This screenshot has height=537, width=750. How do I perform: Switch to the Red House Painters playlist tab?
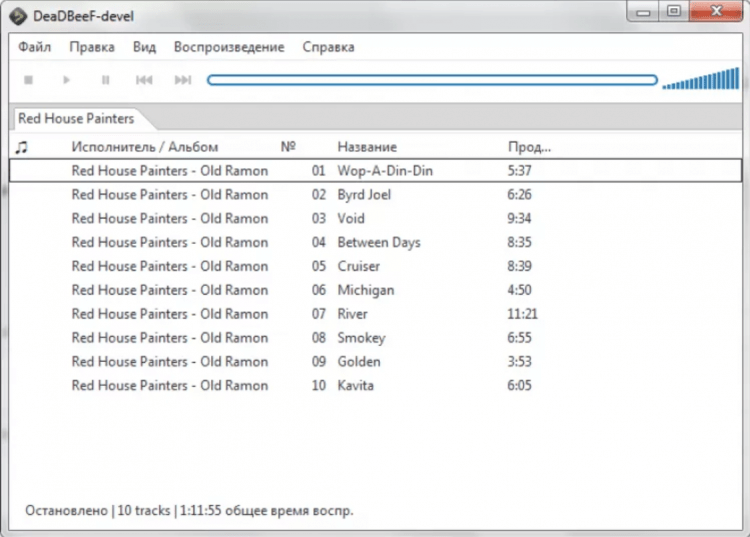pos(76,118)
